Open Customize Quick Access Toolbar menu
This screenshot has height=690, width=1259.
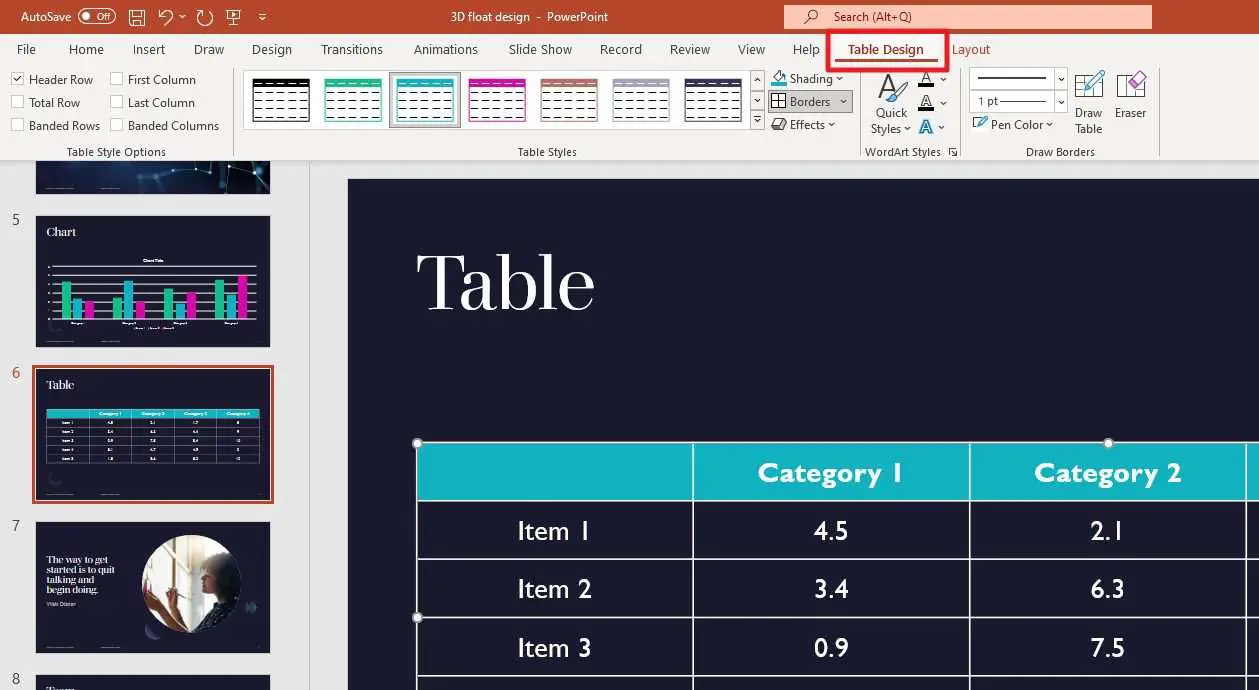point(262,17)
